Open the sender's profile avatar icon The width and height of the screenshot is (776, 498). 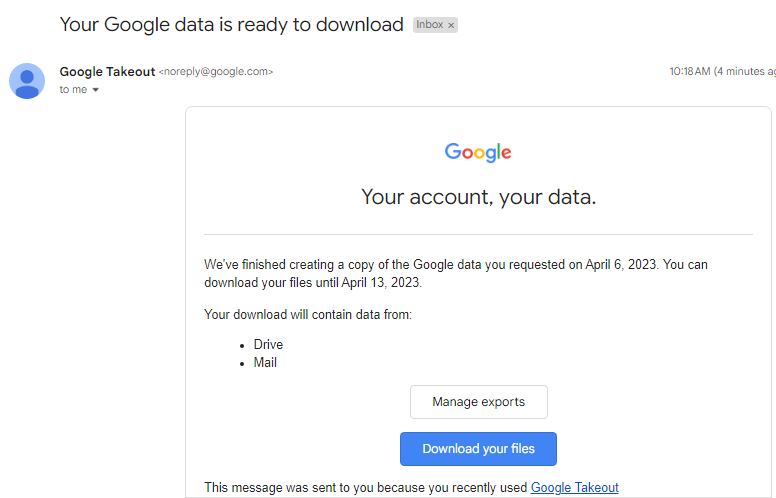(x=27, y=81)
